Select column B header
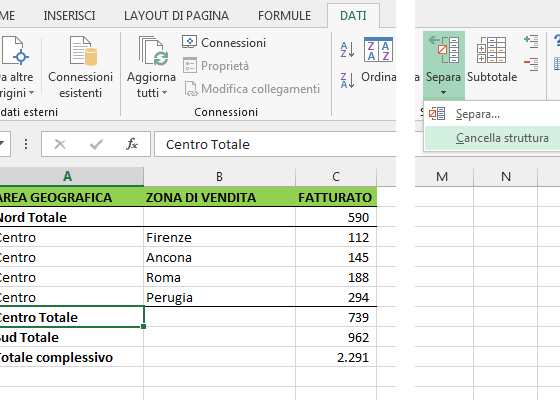This screenshot has width=560, height=400. (x=219, y=176)
